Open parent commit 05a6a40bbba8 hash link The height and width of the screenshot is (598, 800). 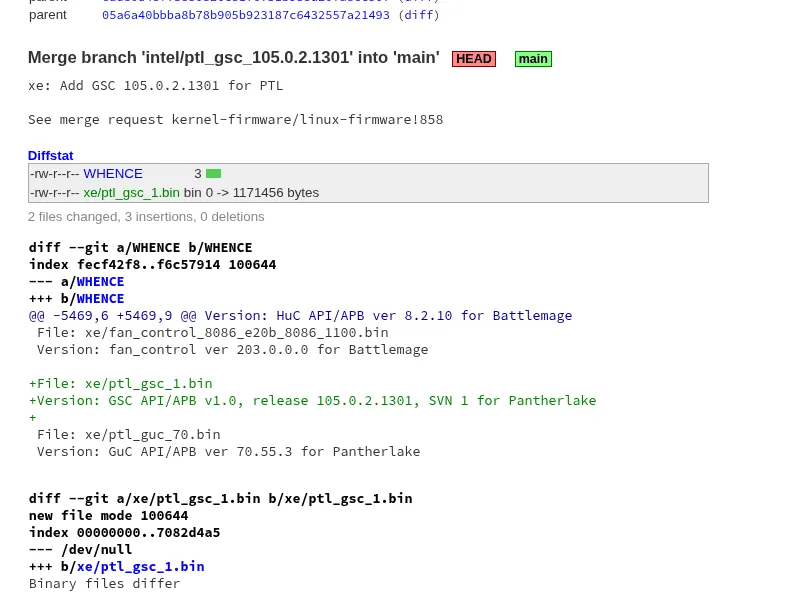pos(245,15)
